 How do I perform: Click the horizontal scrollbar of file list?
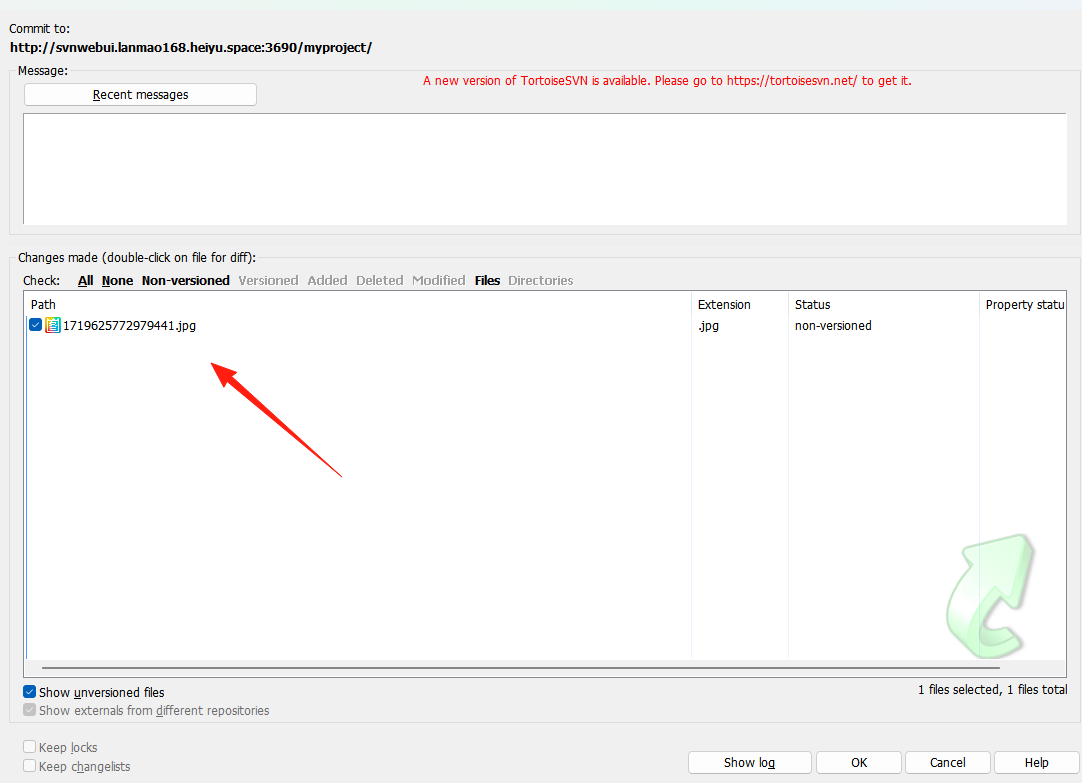(x=520, y=668)
